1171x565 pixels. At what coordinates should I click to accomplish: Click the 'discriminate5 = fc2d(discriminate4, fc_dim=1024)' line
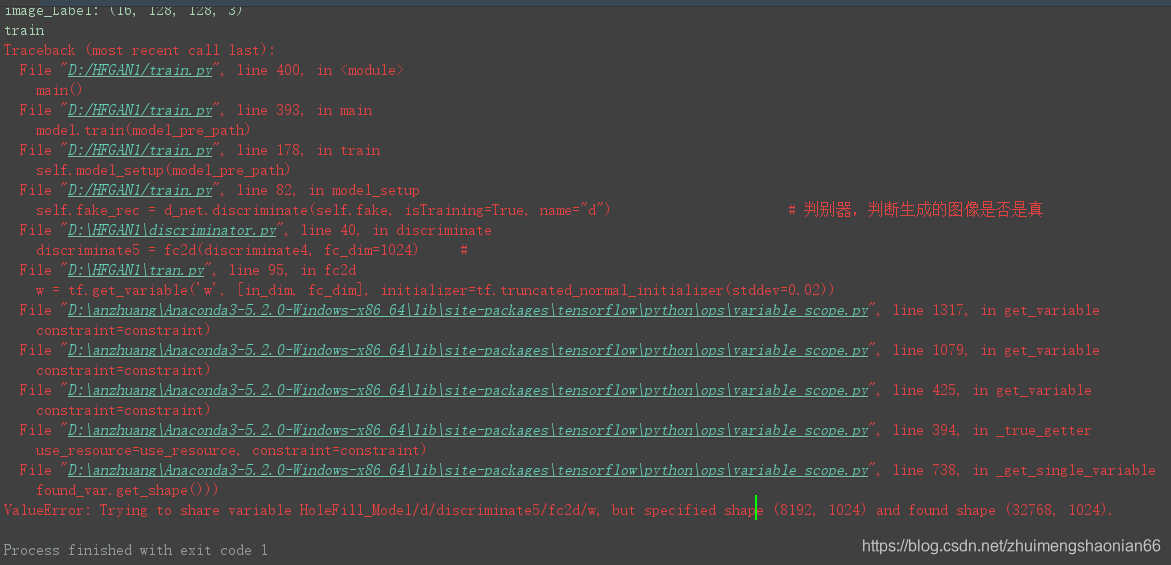[x=227, y=250]
